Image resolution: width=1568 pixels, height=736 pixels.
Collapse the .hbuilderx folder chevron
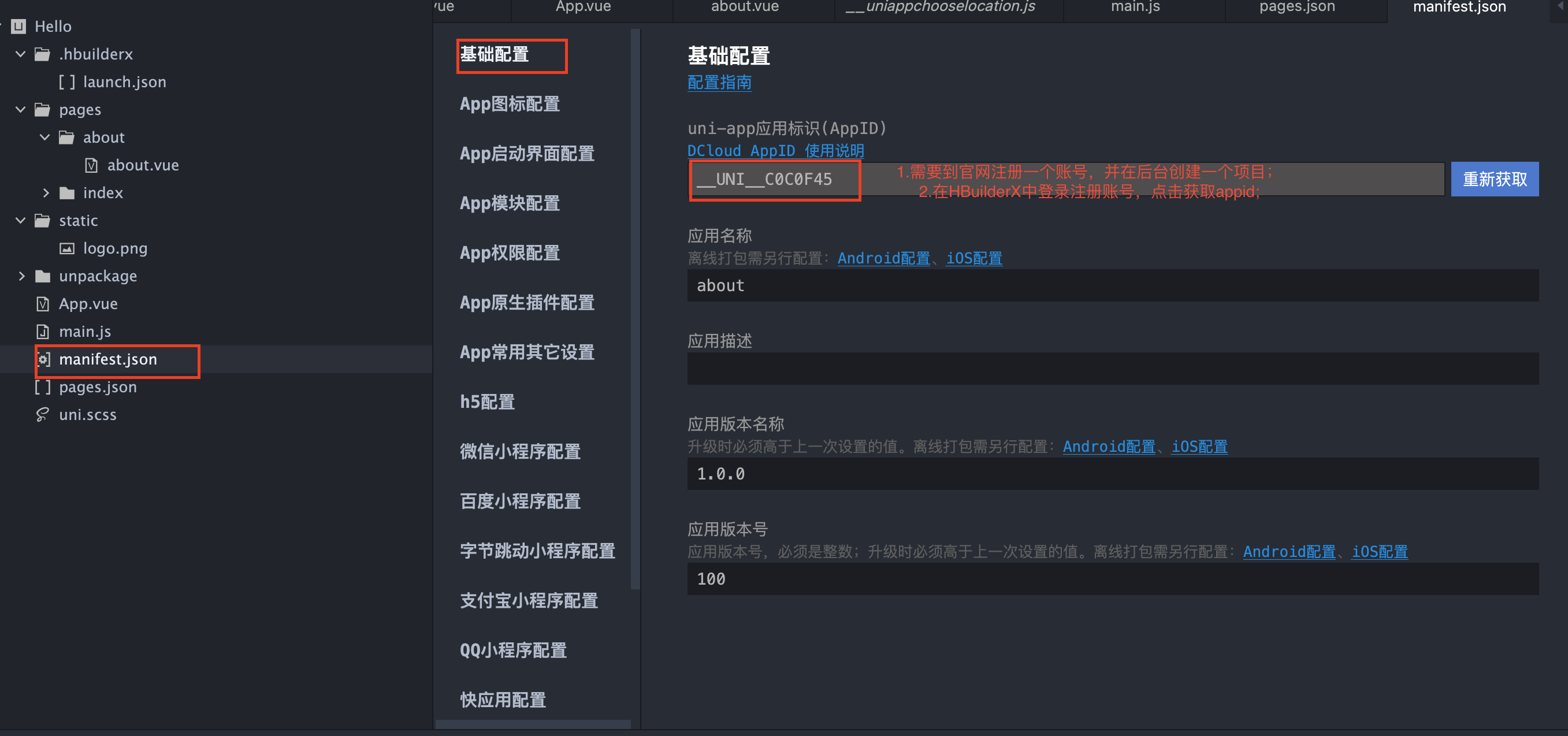(21, 54)
